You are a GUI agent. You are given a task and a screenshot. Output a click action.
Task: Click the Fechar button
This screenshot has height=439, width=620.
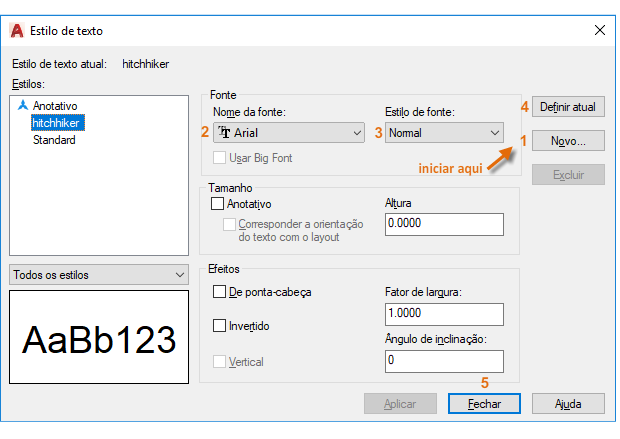point(484,404)
